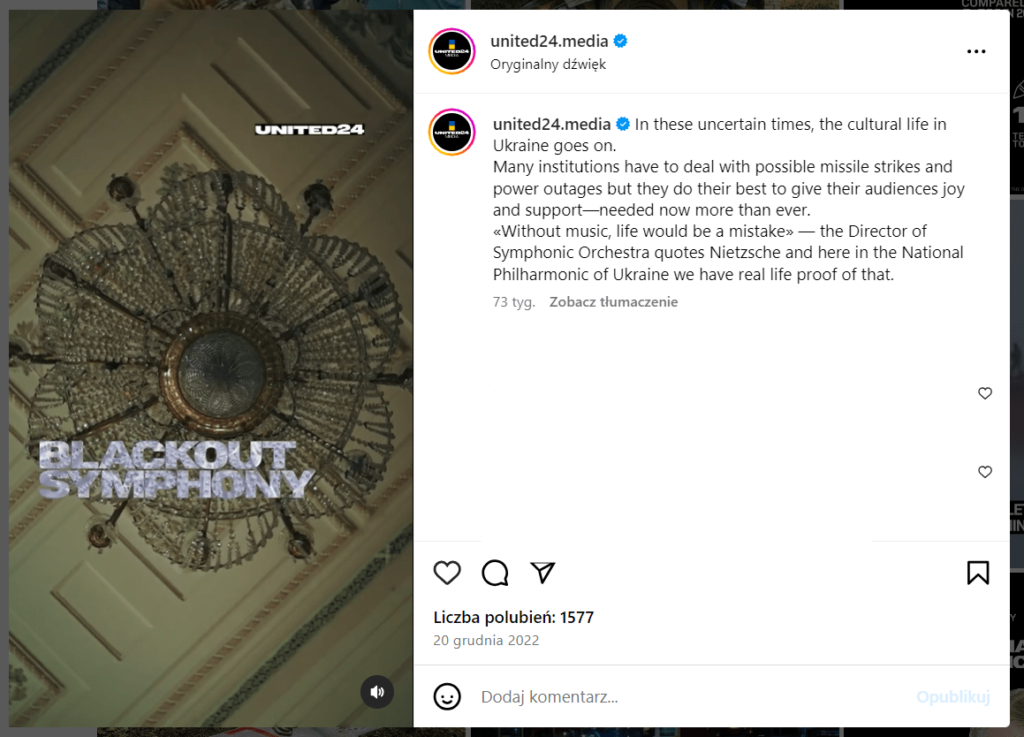The image size is (1024, 737).
Task: View likes list Liczba polubień 1577
Action: tap(513, 617)
